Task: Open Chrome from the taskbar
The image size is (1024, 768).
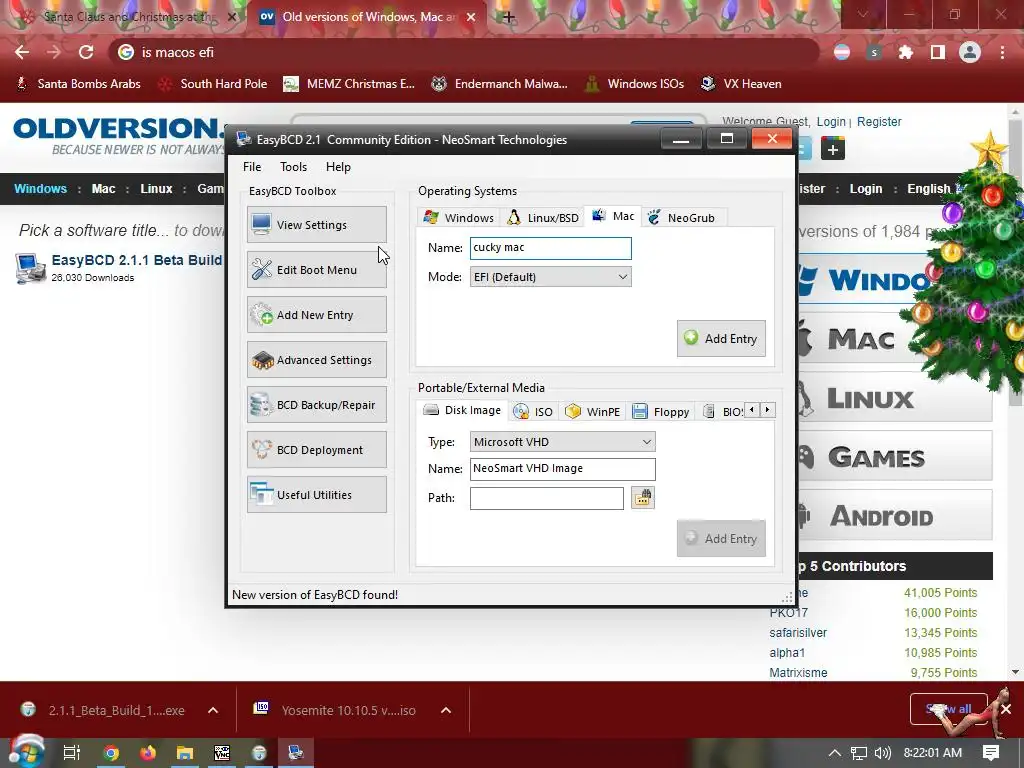Action: click(111, 753)
